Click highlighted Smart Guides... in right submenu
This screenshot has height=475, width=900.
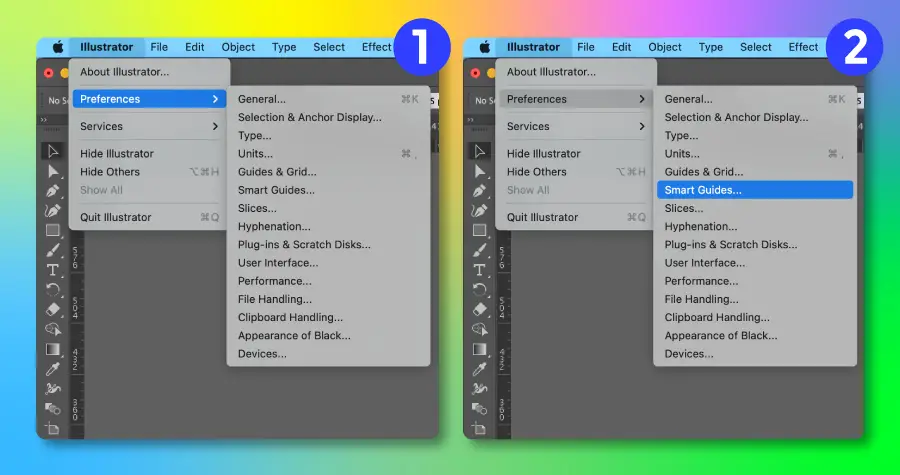[755, 190]
